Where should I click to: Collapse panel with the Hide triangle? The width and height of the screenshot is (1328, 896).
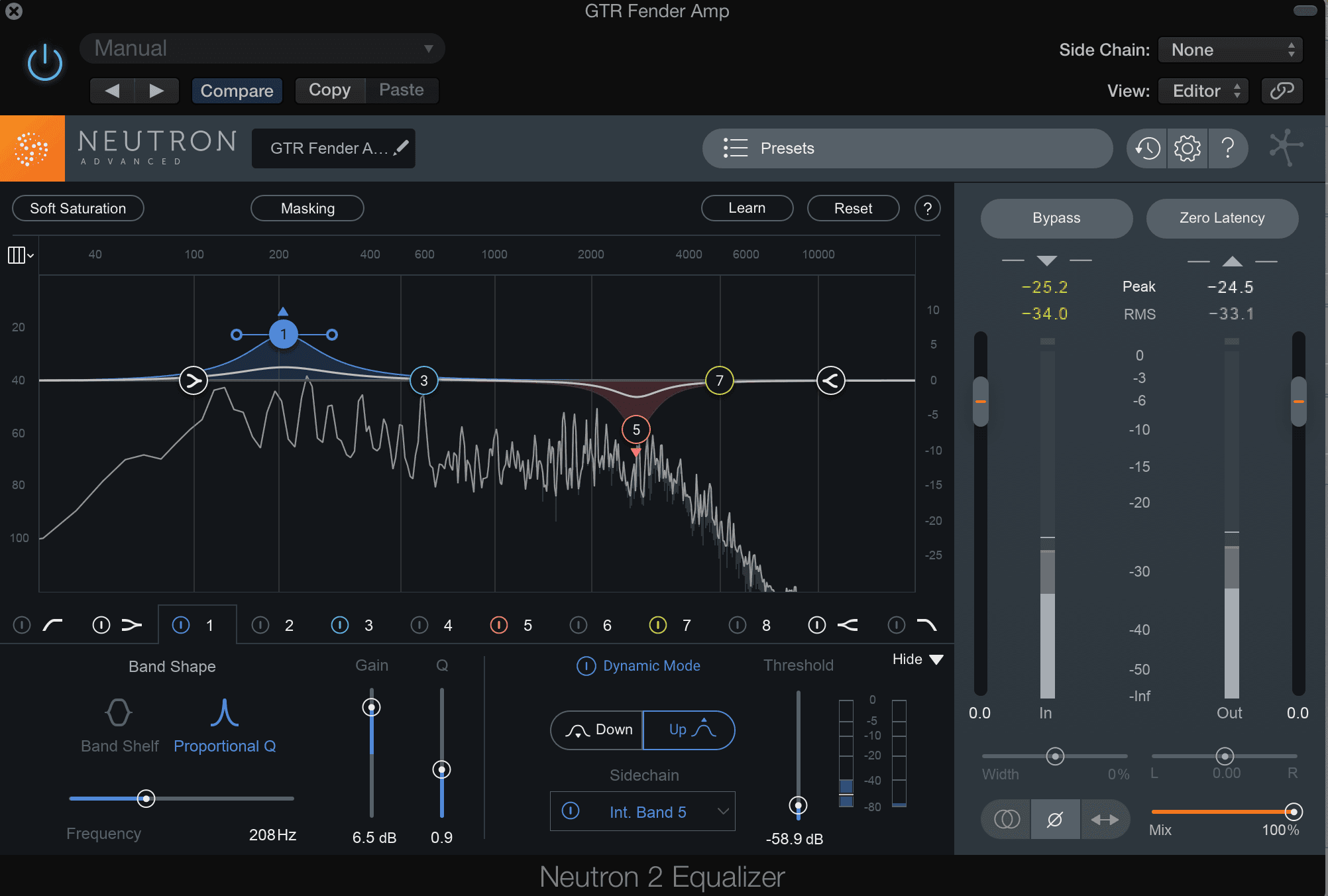[936, 659]
